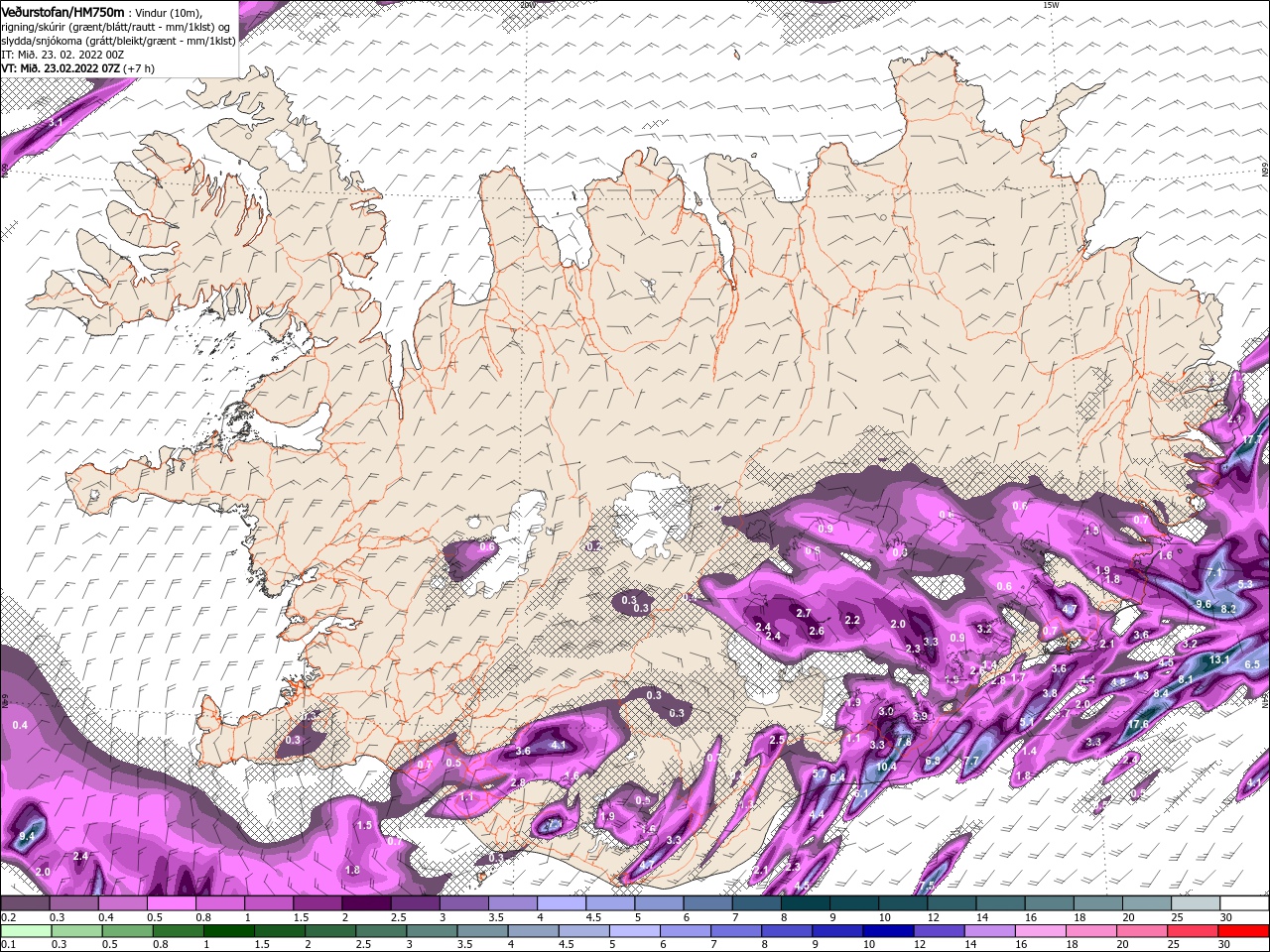Pick upper scale swatch between 4 and 4.5

(562, 903)
